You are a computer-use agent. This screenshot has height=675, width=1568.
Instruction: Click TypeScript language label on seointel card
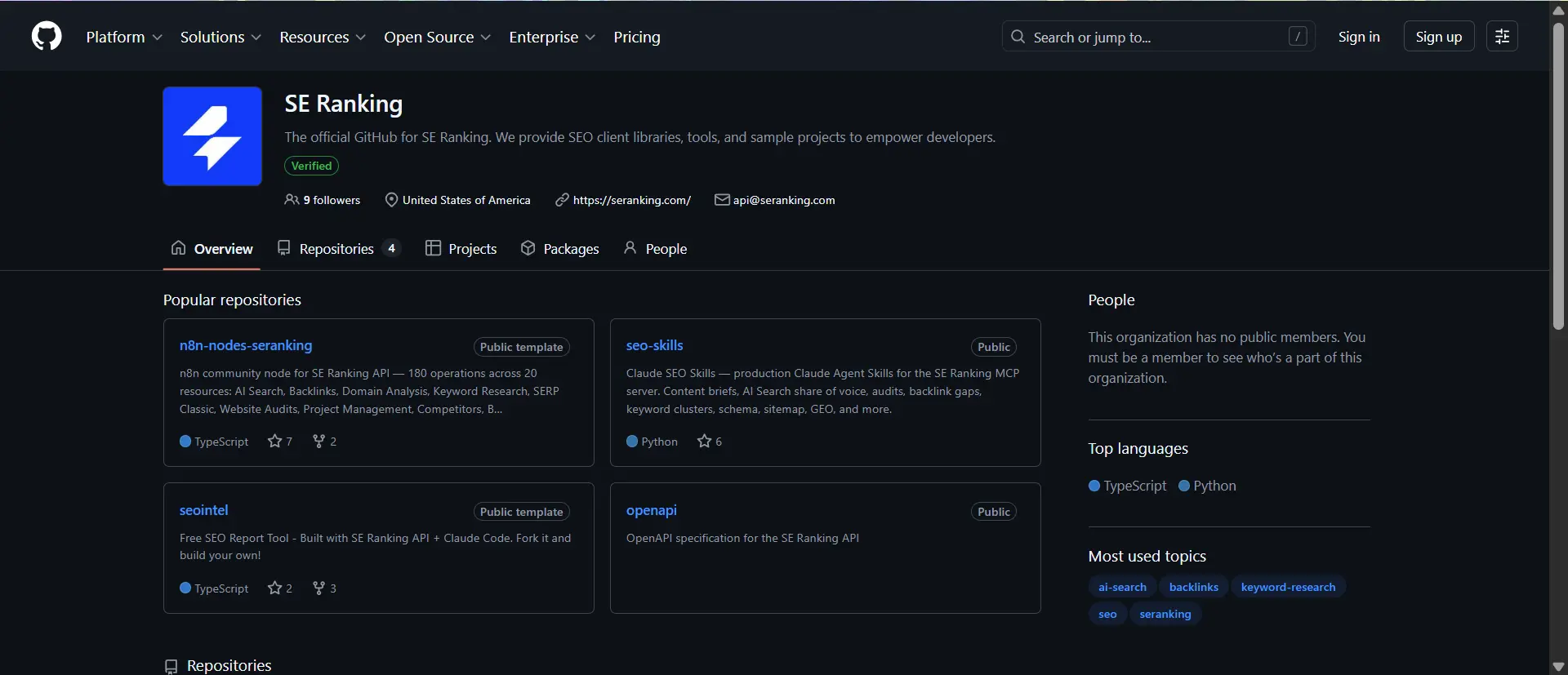(x=221, y=588)
